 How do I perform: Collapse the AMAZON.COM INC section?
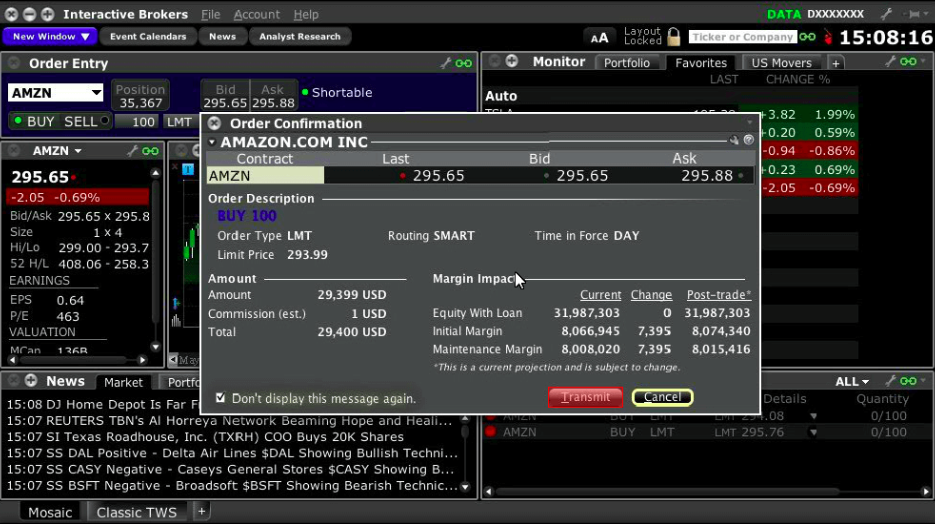coord(212,142)
